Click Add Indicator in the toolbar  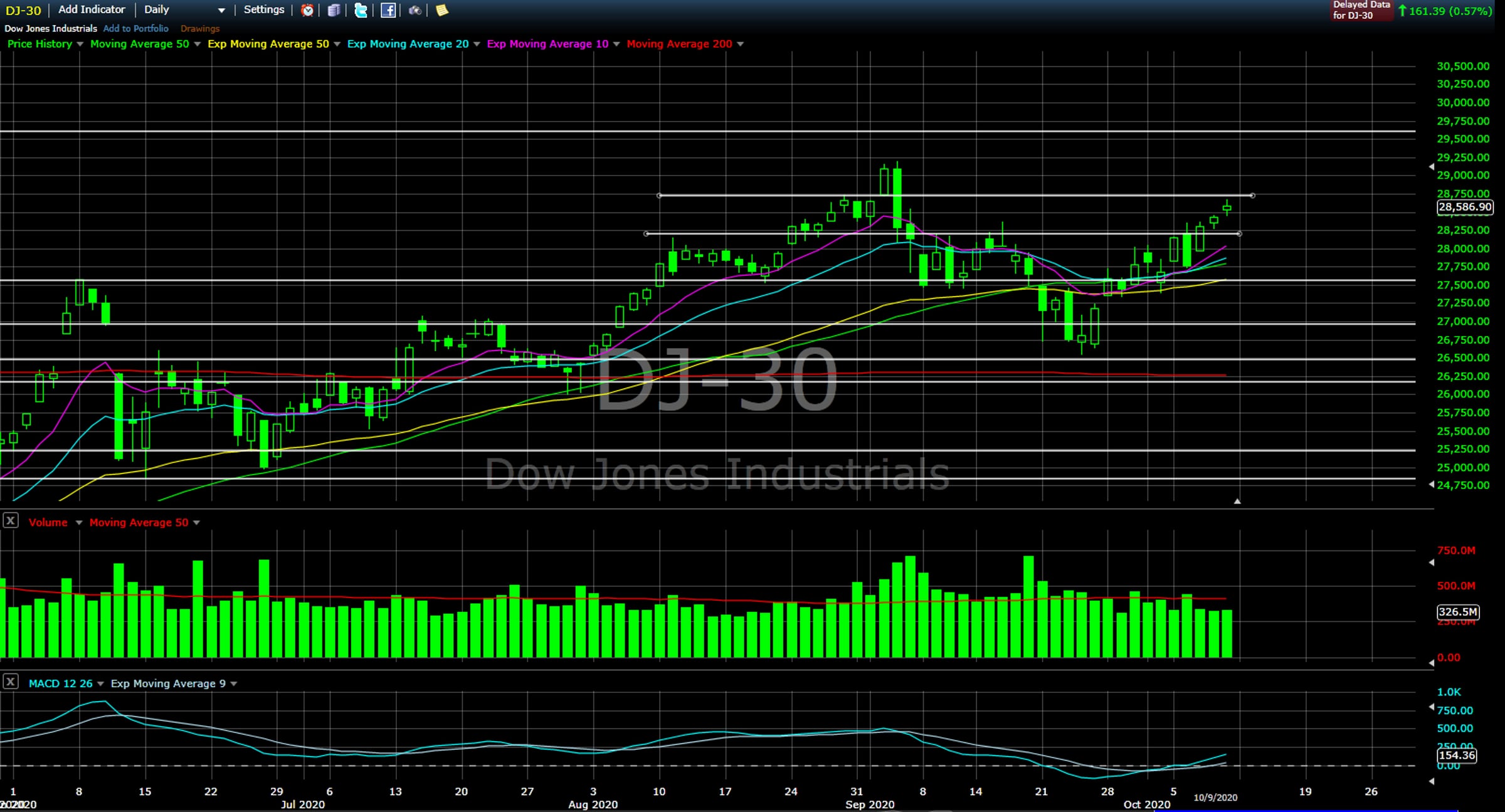pos(92,9)
